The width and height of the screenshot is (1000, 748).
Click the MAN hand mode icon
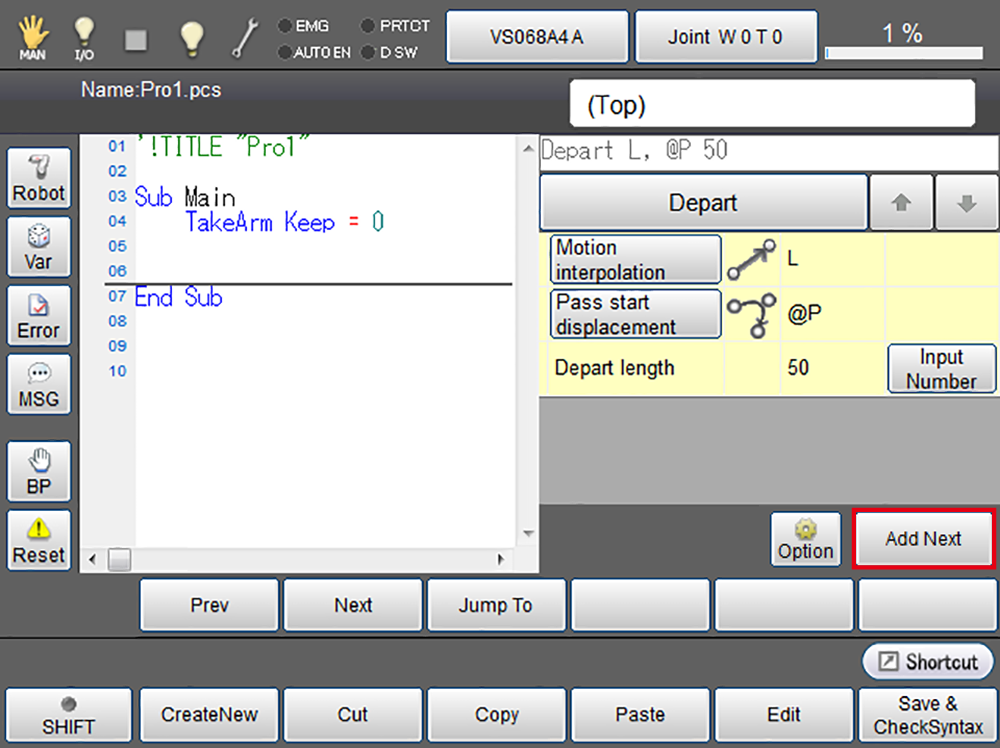click(33, 37)
